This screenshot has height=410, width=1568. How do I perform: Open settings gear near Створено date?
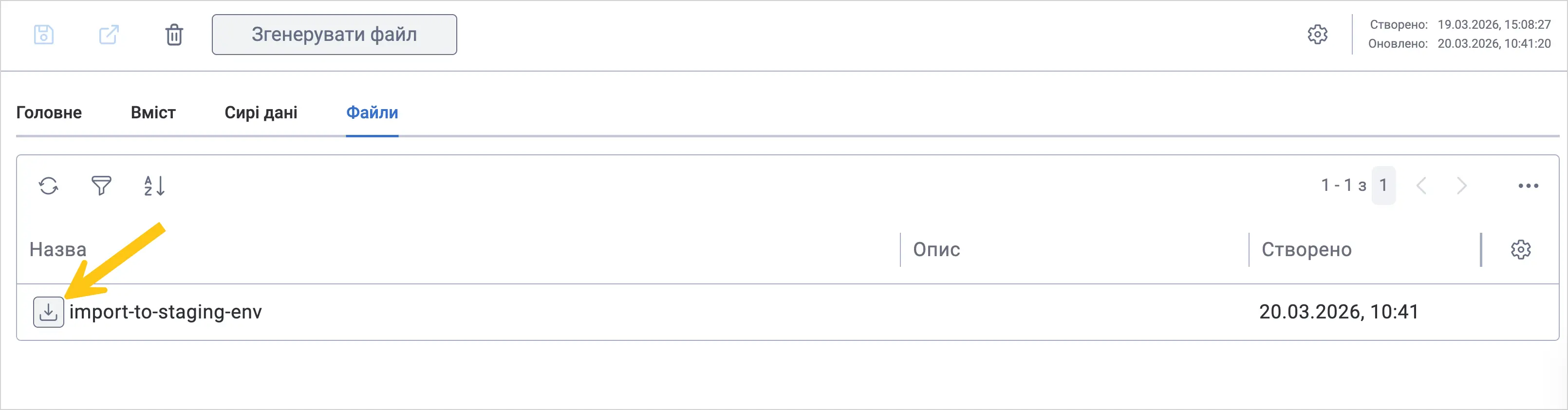[x=1317, y=34]
